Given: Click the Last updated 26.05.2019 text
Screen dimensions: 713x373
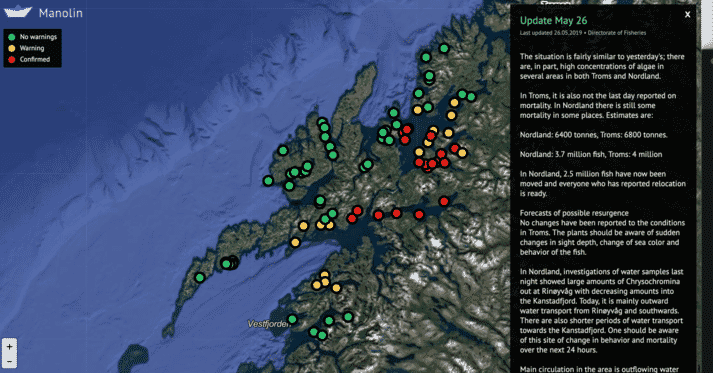Looking at the screenshot, I should [551, 33].
